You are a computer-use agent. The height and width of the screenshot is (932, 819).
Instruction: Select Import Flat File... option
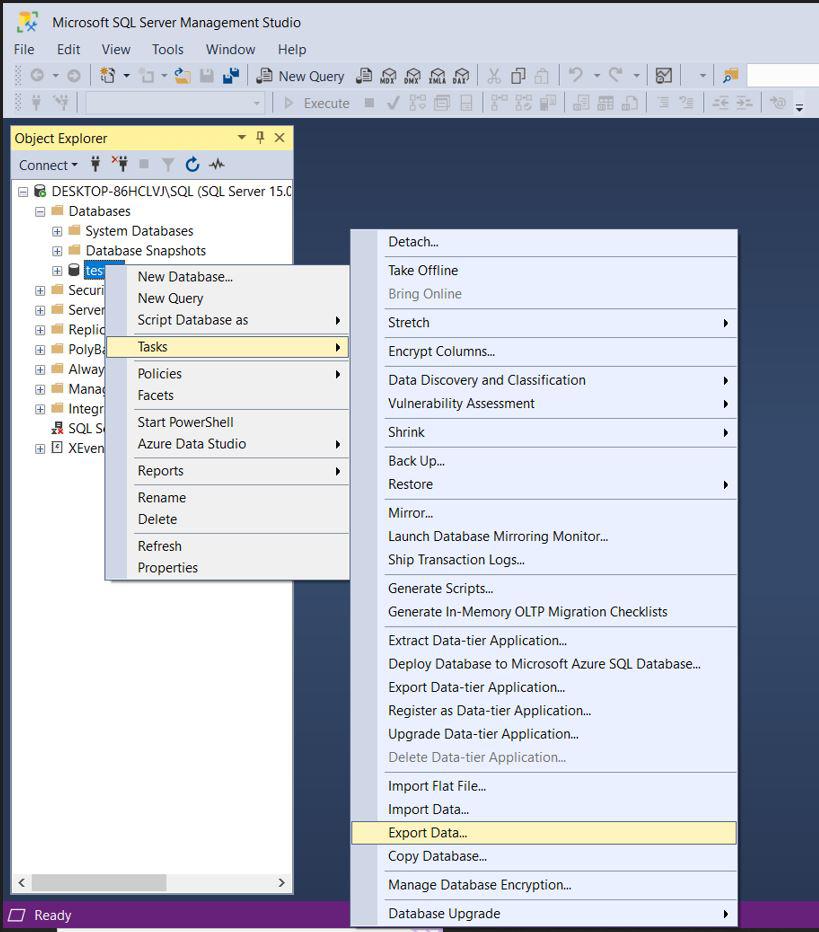click(x=544, y=786)
